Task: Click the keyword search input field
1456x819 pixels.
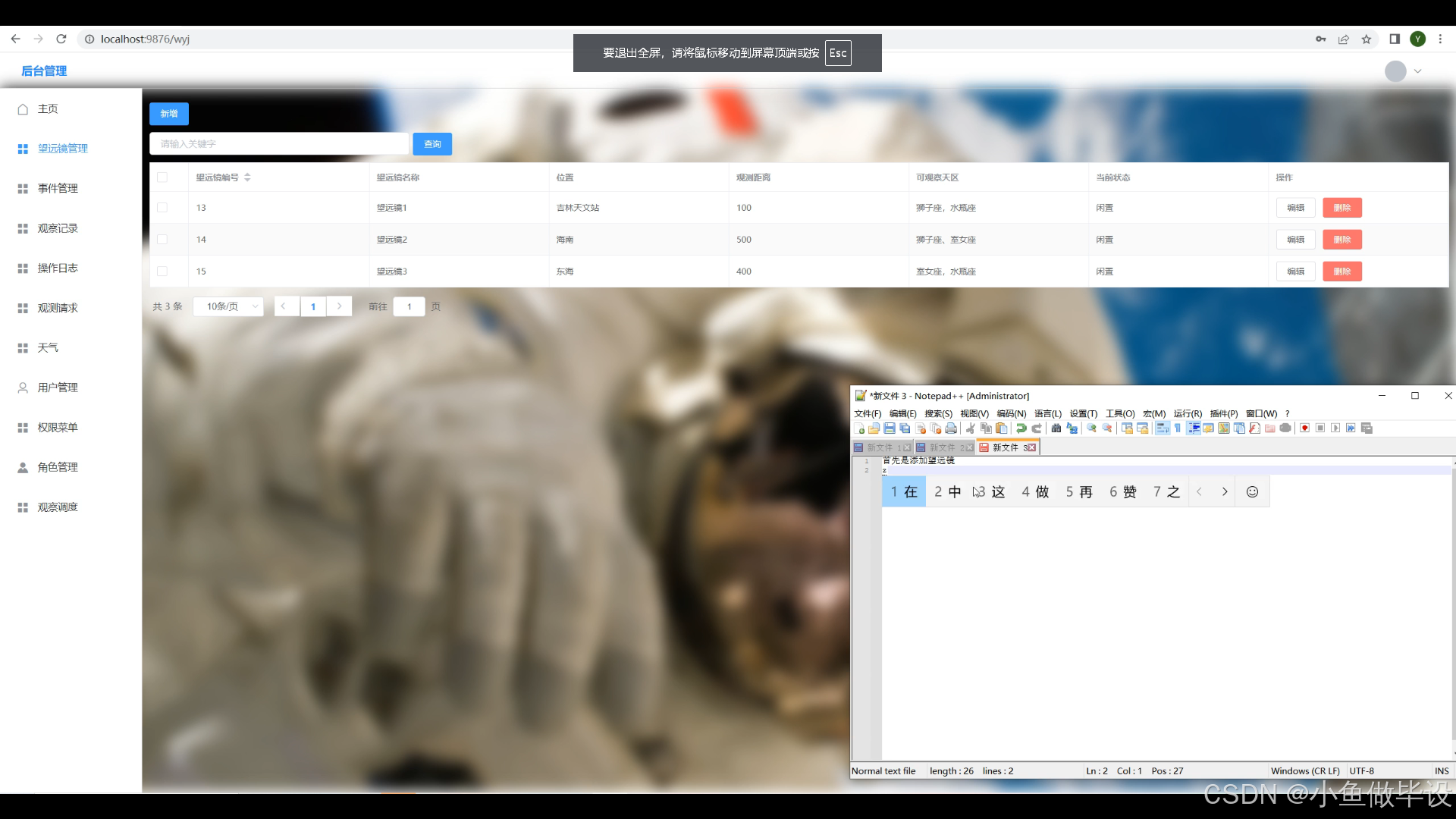Action: pyautogui.click(x=279, y=144)
